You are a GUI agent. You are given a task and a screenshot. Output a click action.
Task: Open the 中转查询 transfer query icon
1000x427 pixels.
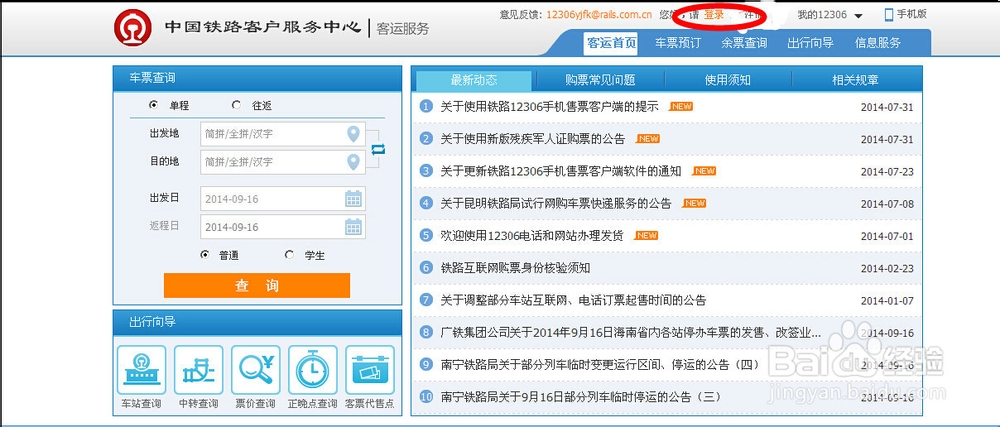(x=198, y=370)
